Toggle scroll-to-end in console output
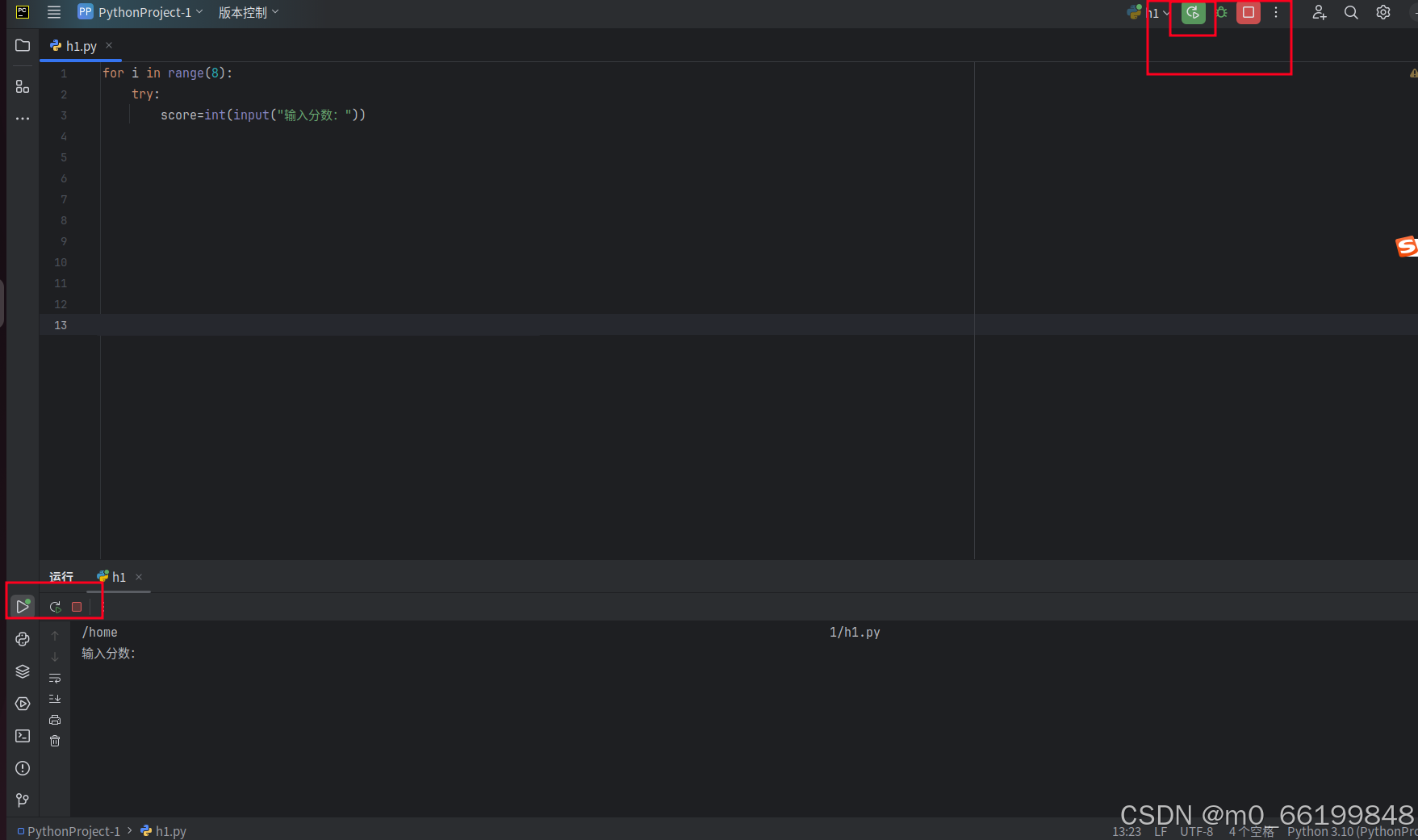This screenshot has height=840, width=1418. coord(55,699)
